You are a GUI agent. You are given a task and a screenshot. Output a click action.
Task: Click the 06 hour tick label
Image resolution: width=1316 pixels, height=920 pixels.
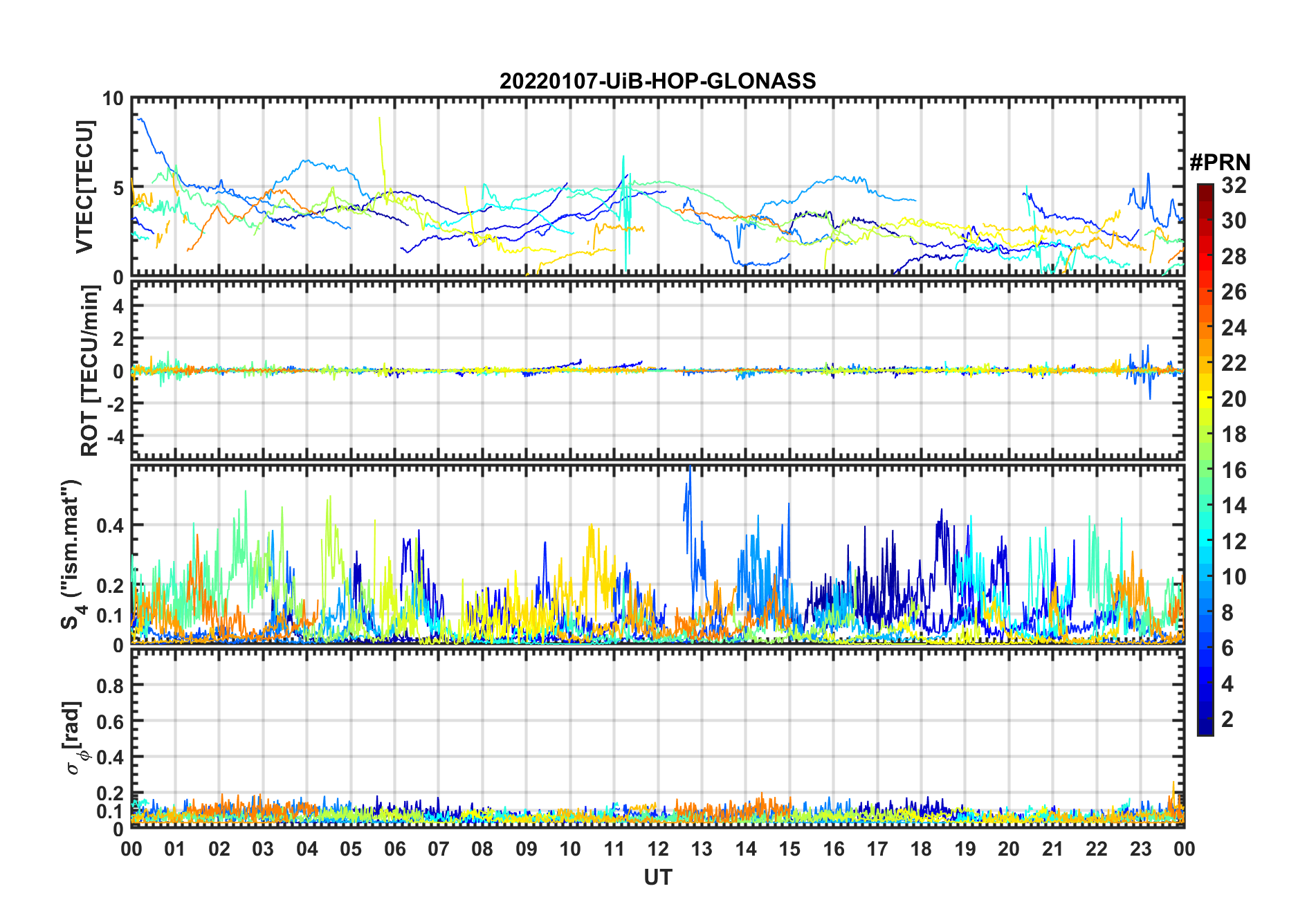coord(395,849)
